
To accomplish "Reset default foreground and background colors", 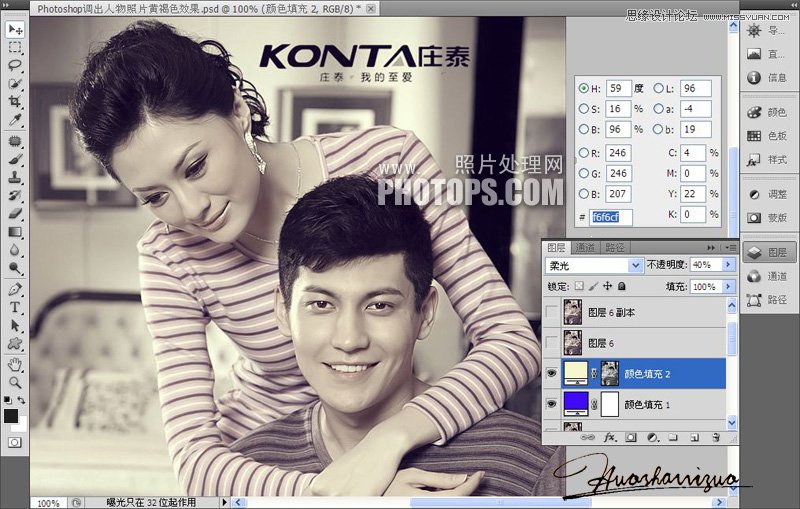I will tap(8, 400).
